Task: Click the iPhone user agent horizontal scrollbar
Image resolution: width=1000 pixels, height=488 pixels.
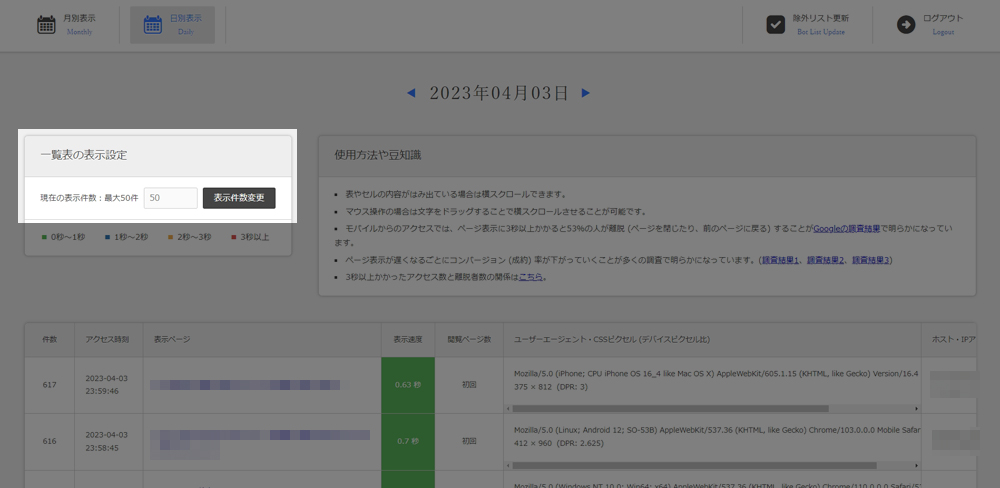Action: (x=670, y=408)
